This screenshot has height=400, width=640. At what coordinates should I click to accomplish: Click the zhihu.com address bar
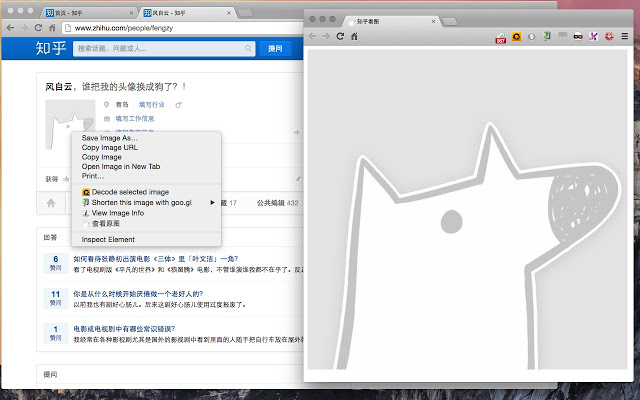[184, 28]
